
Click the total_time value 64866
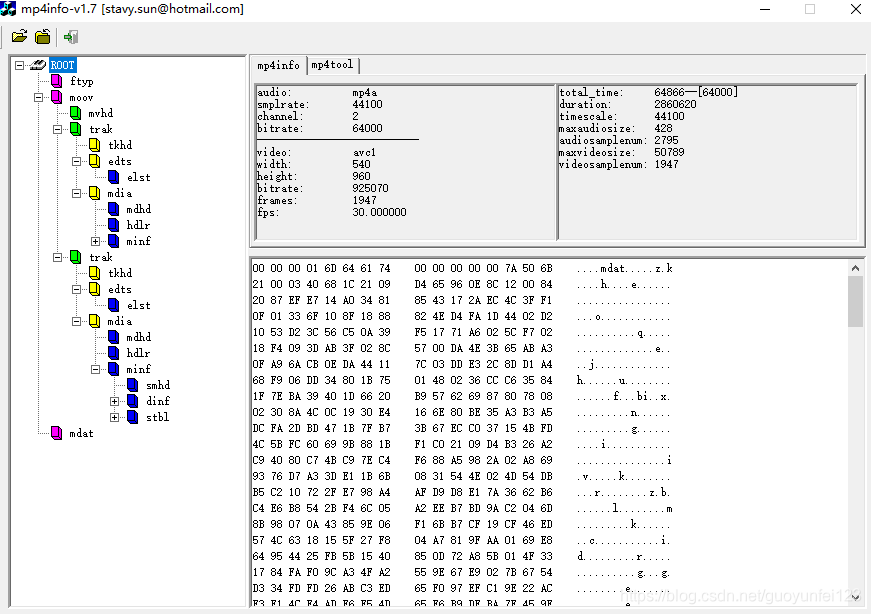[669, 92]
